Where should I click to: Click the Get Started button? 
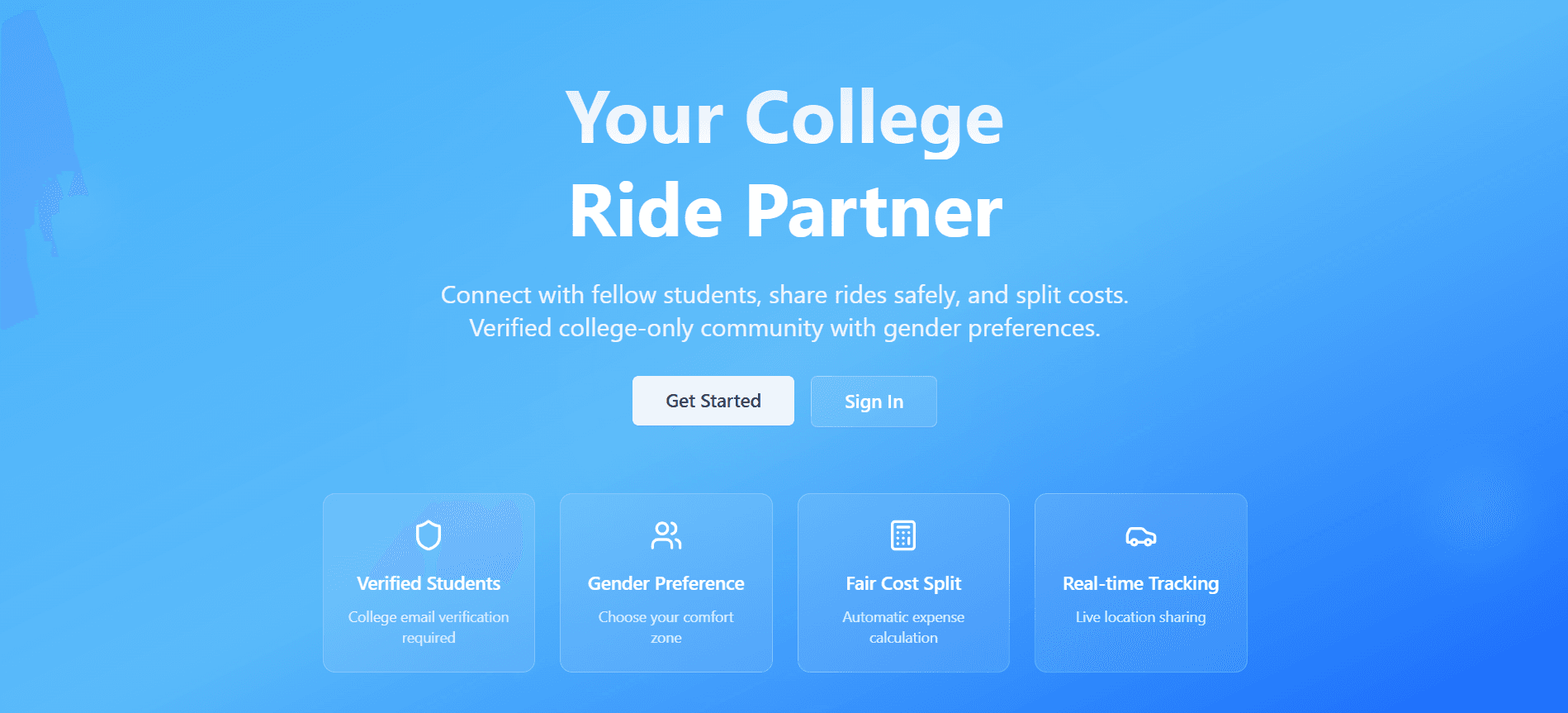[713, 401]
